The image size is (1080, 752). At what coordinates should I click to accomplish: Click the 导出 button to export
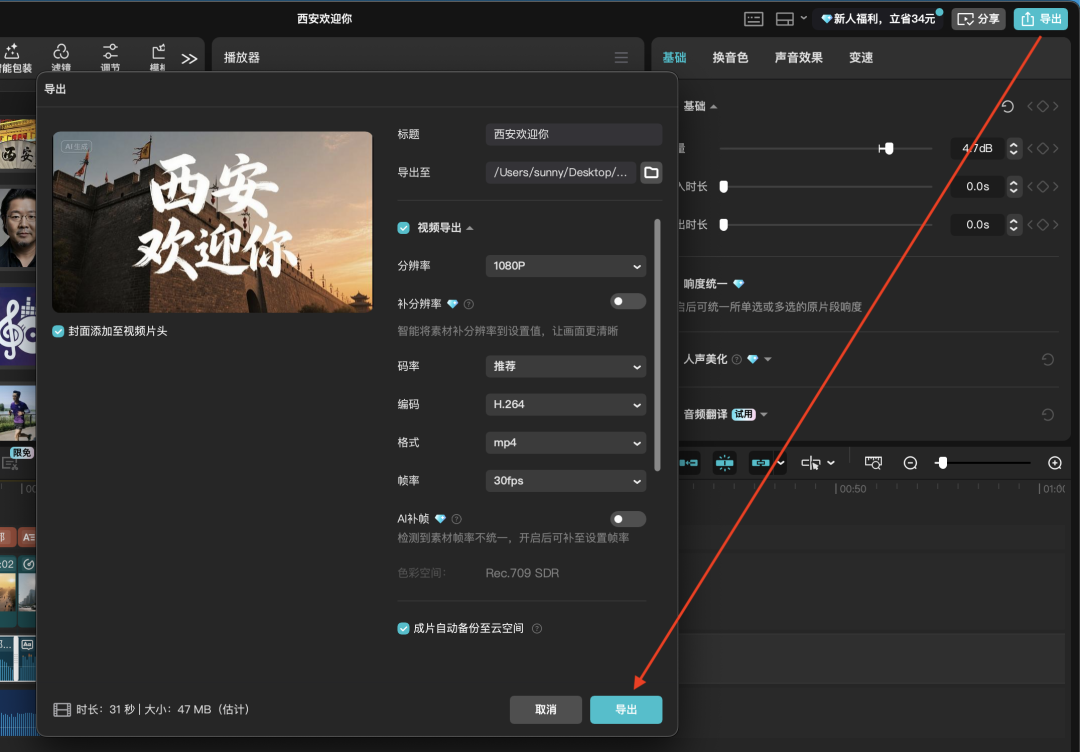(x=626, y=709)
